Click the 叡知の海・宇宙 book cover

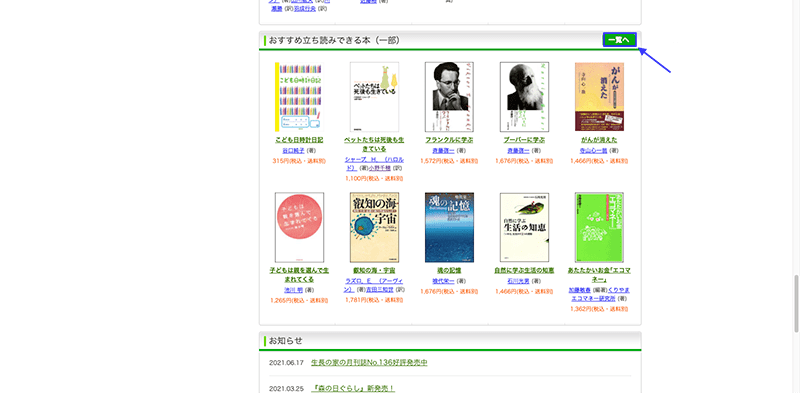tap(374, 228)
